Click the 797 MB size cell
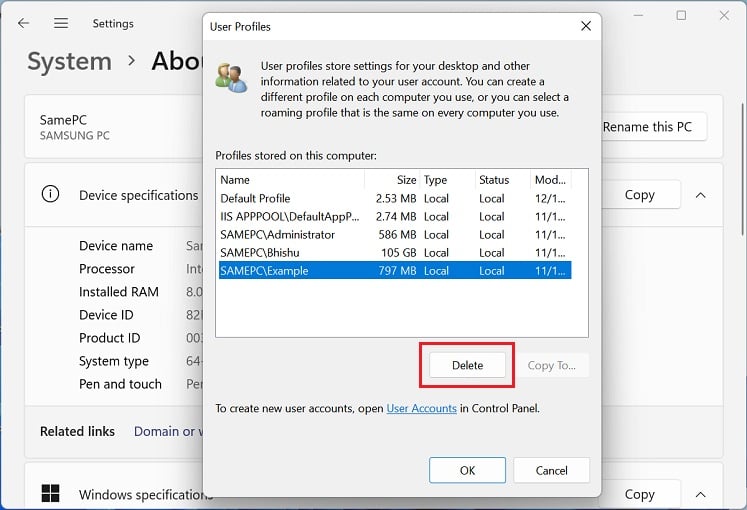This screenshot has height=510, width=747. [397, 270]
